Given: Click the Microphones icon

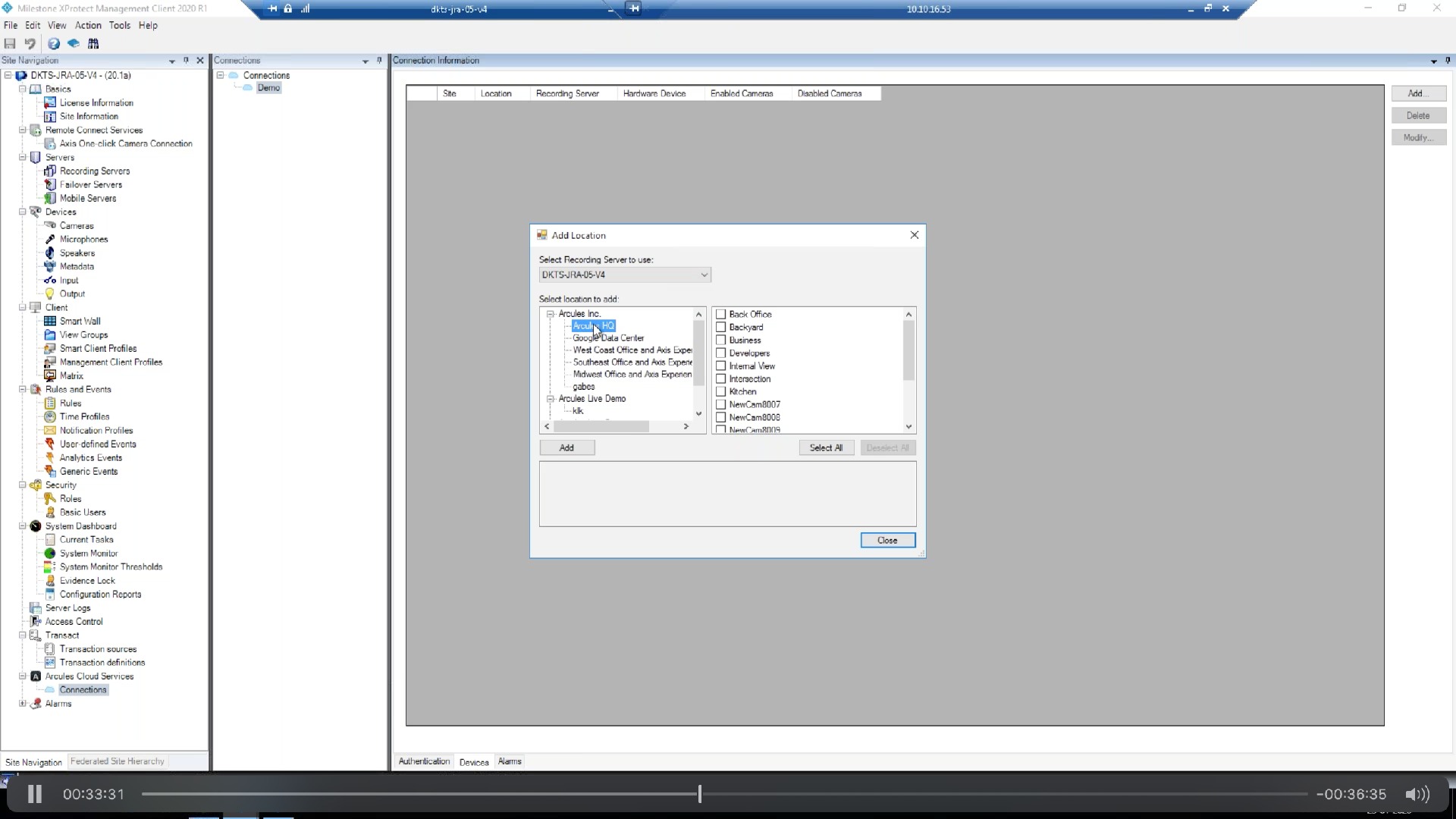Looking at the screenshot, I should click(x=50, y=239).
